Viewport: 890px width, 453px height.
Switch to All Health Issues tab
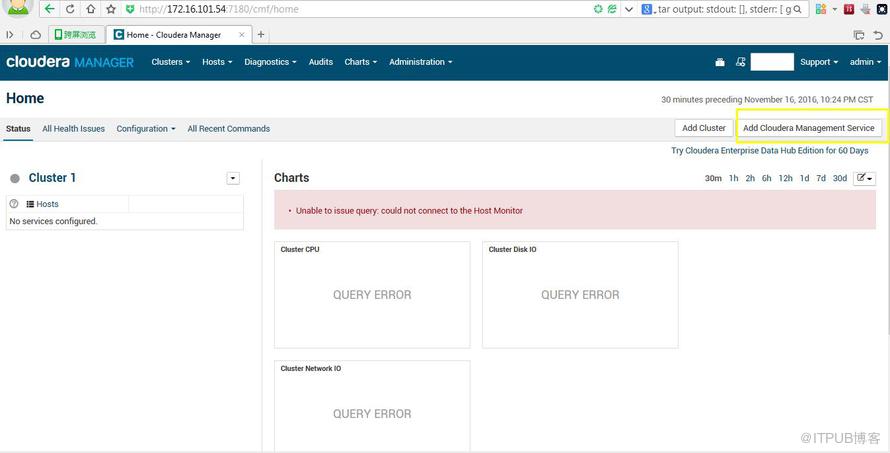point(73,129)
